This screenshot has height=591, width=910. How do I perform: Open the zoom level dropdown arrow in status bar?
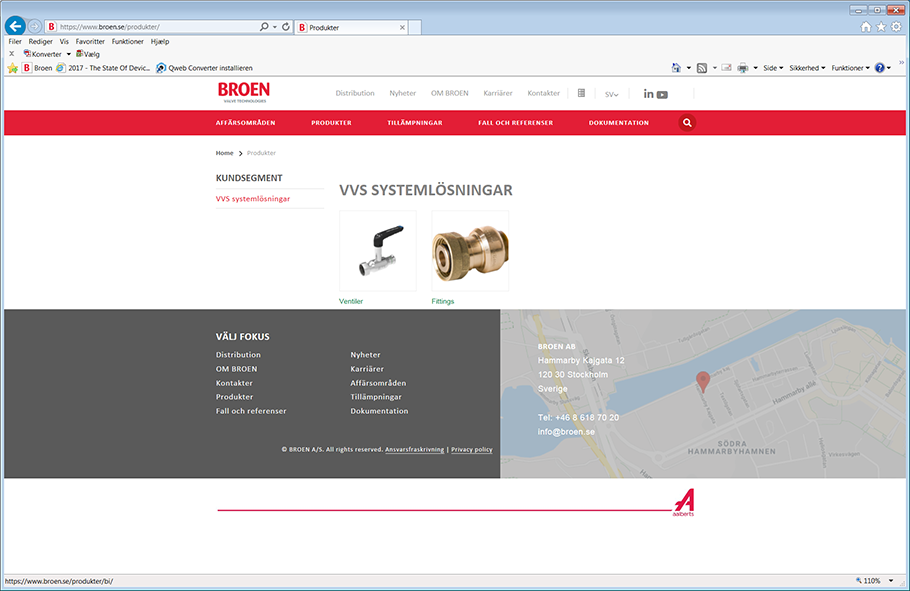tap(891, 581)
